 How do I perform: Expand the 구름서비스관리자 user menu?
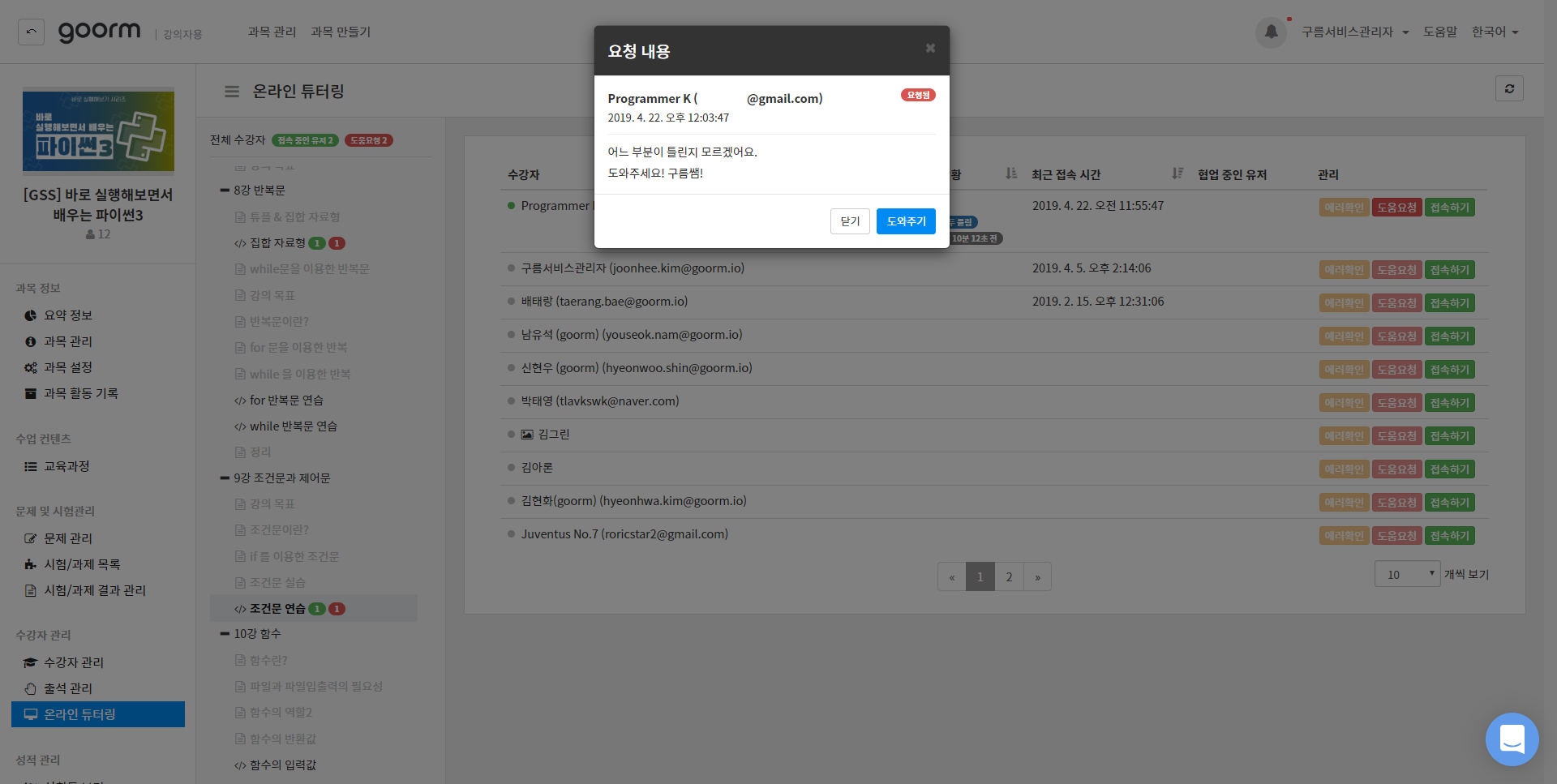coord(1354,32)
